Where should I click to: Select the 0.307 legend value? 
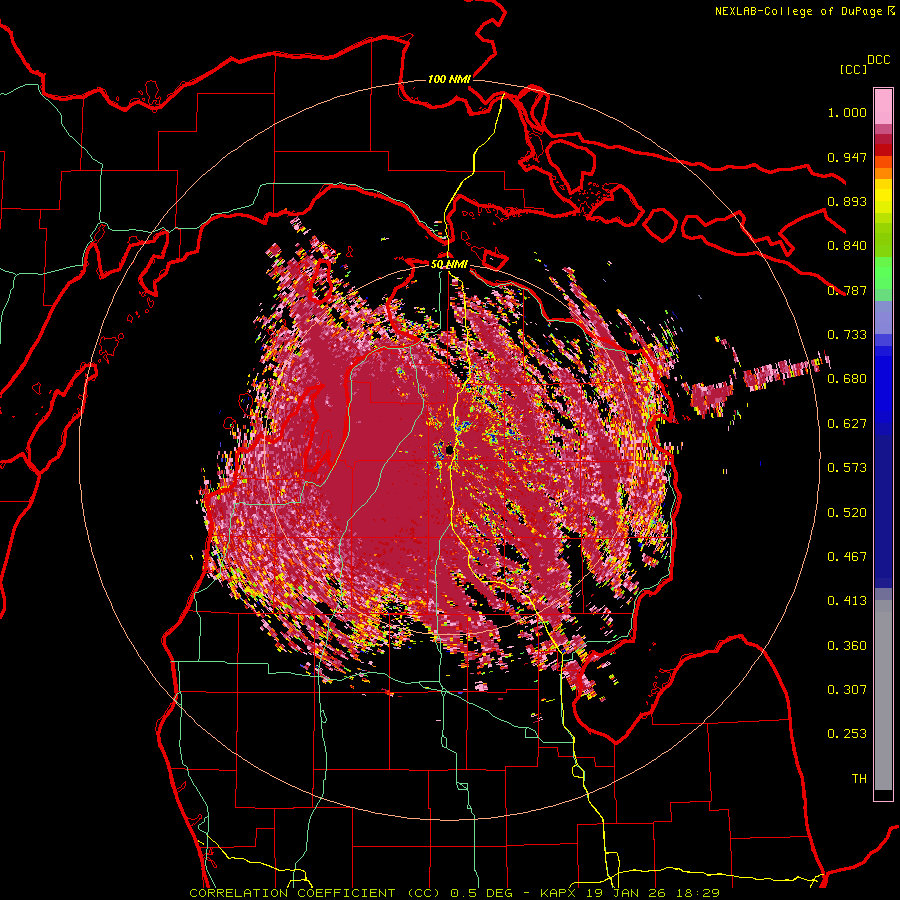[847, 690]
